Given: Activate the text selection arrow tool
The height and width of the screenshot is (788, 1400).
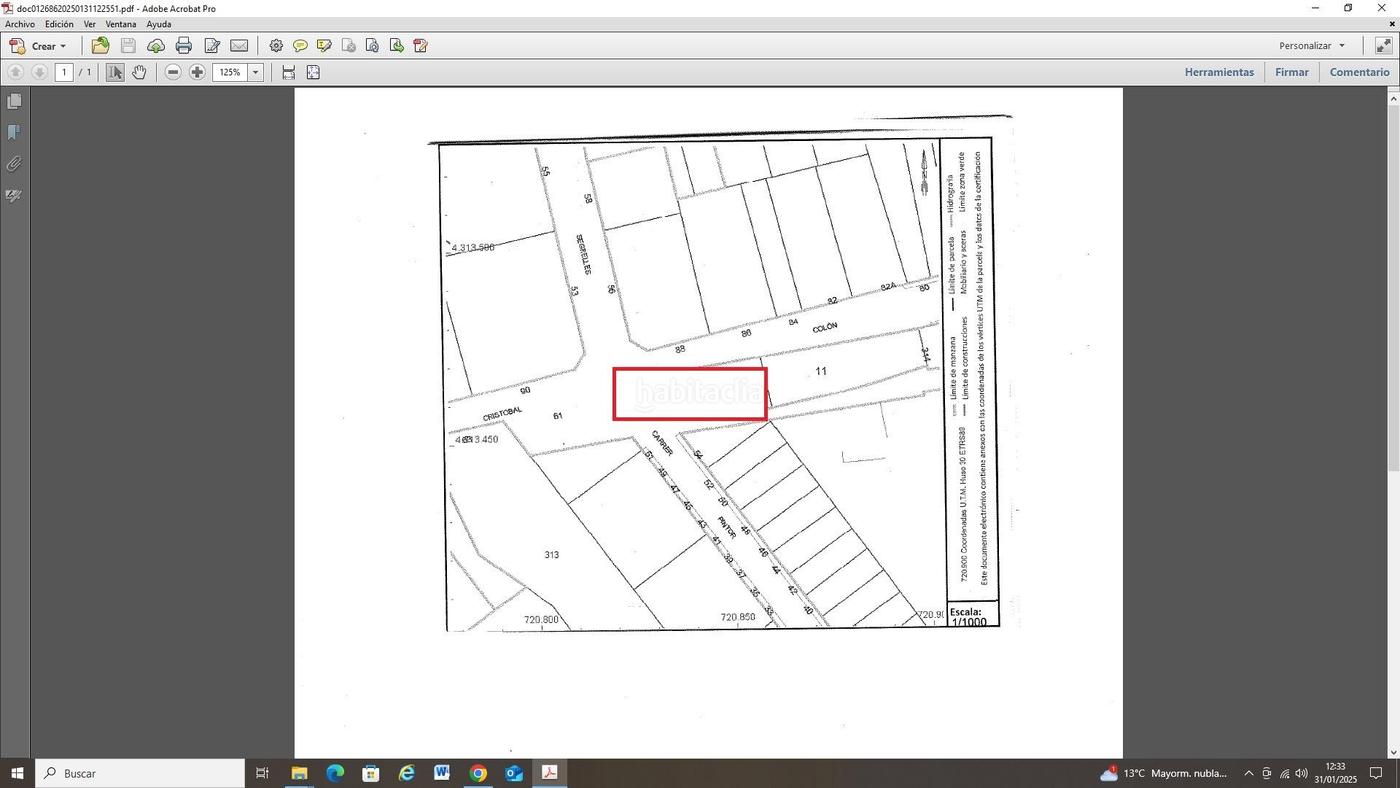Looking at the screenshot, I should tap(115, 72).
